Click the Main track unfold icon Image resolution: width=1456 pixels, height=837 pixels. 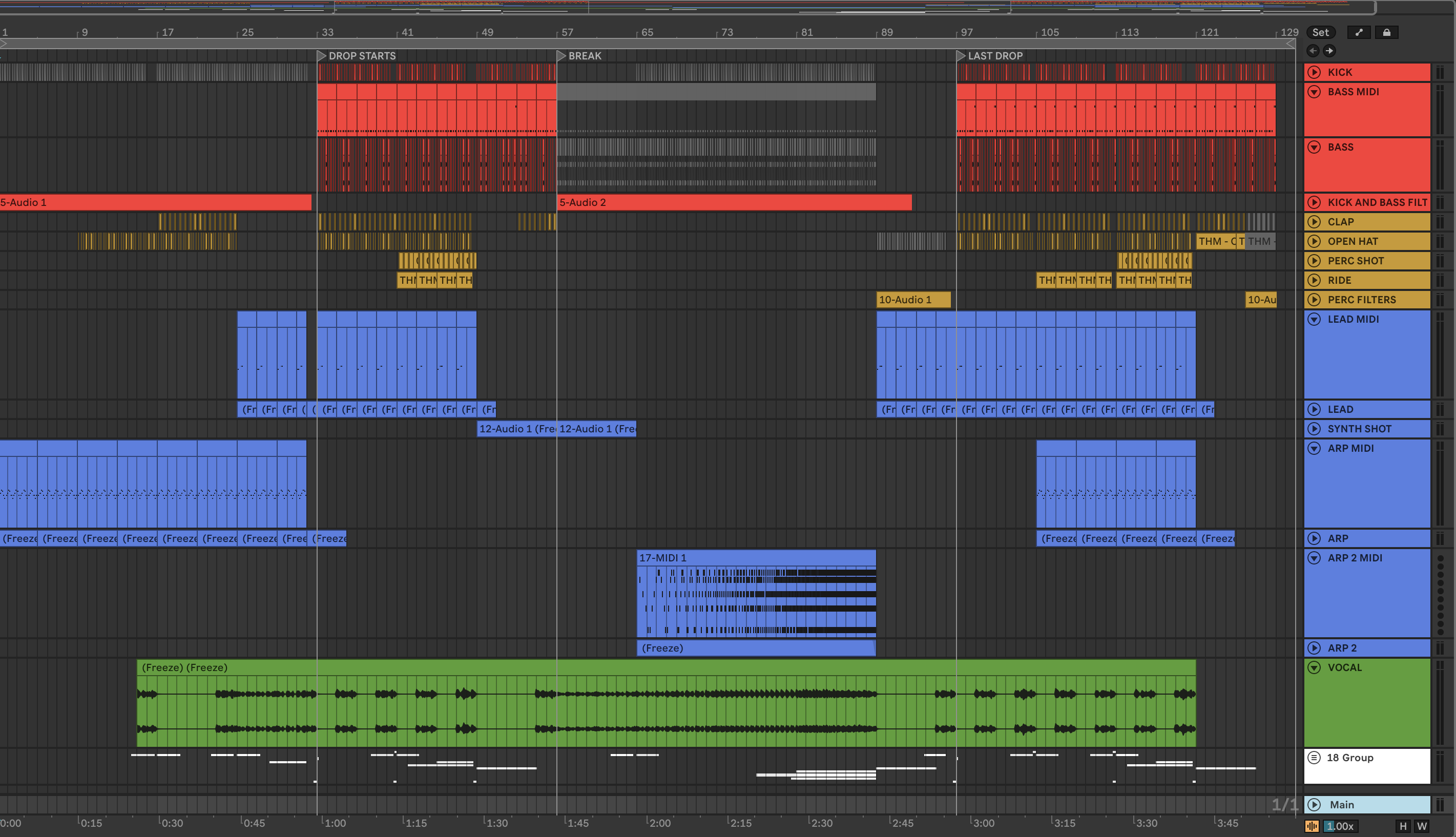[1314, 804]
